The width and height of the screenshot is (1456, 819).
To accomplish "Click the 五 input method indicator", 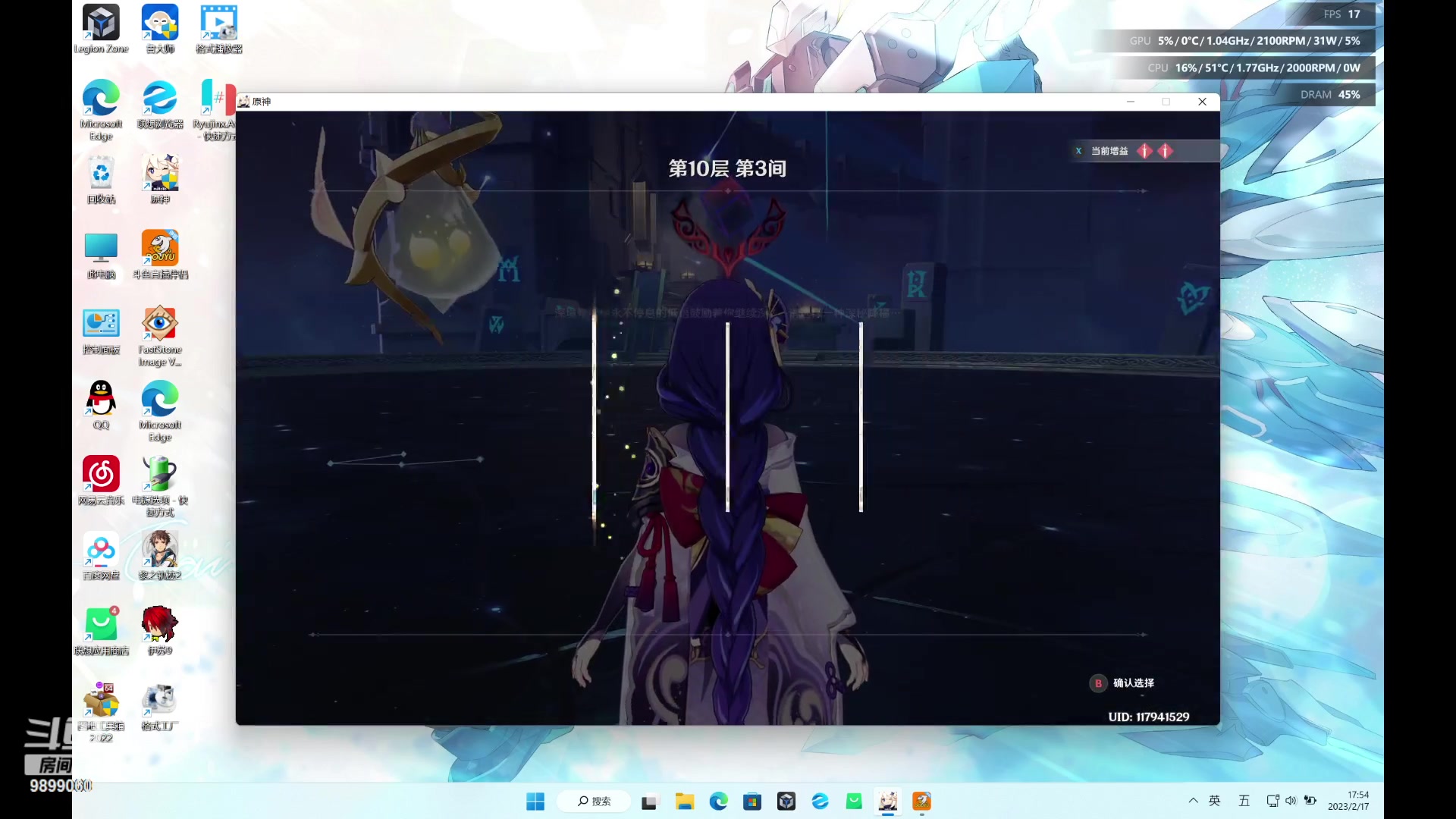I will point(1244,801).
